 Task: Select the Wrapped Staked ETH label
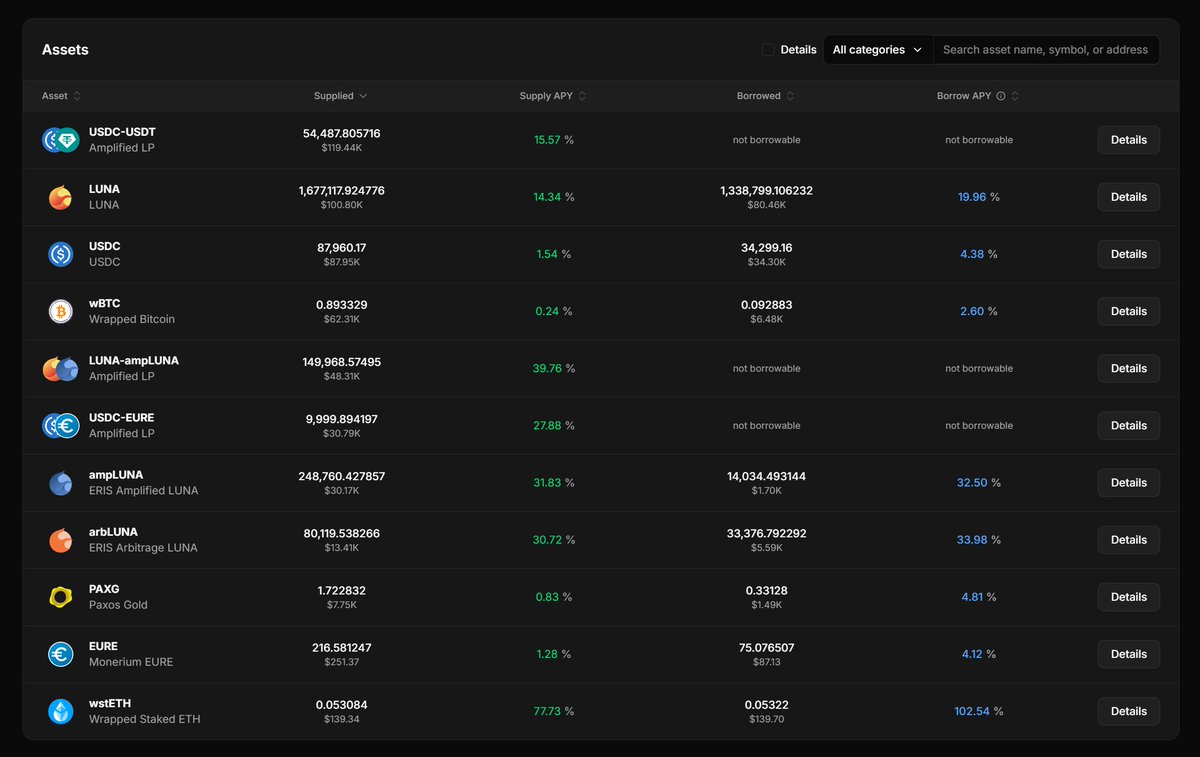144,719
